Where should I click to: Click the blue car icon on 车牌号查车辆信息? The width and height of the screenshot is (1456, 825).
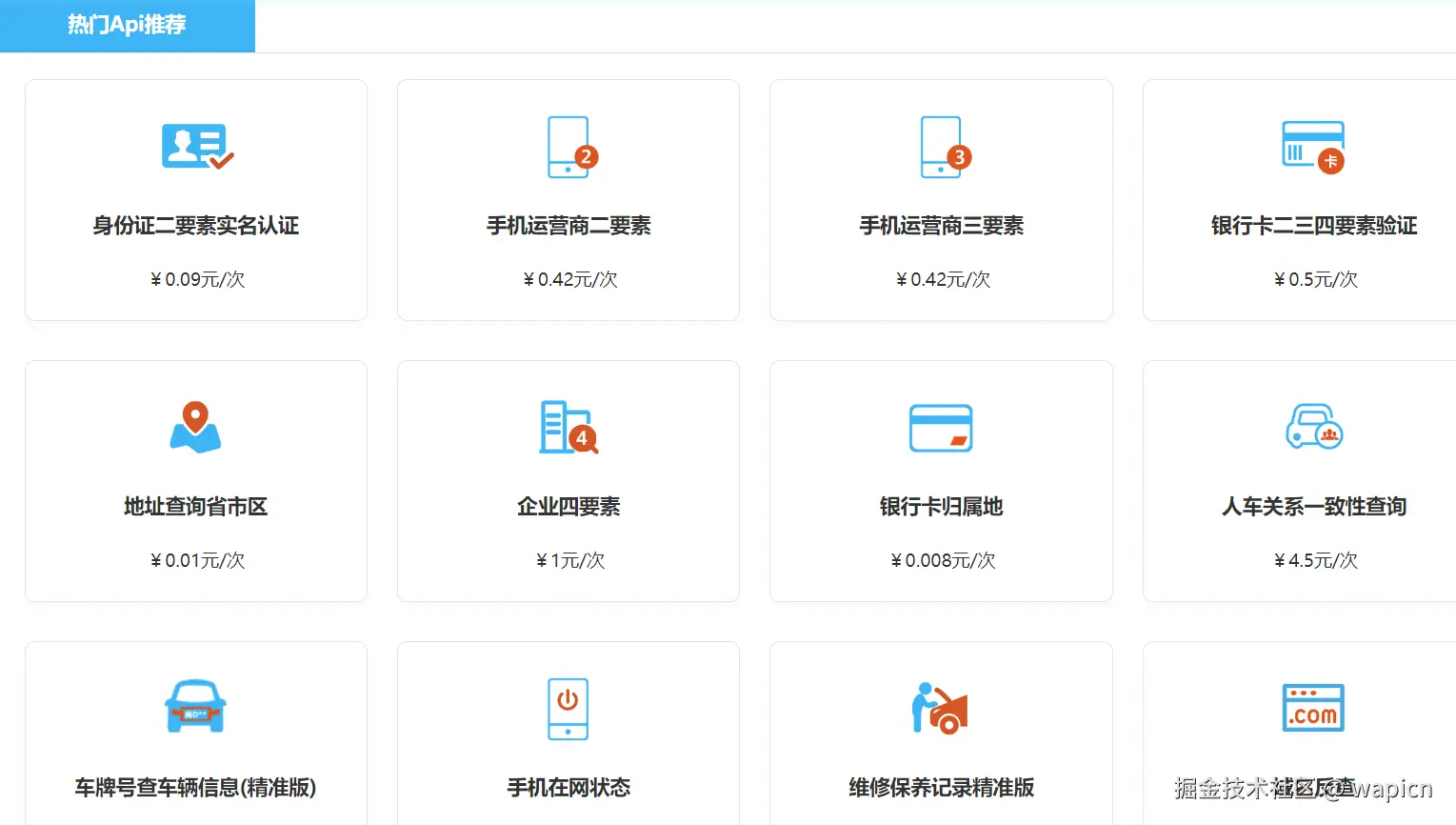tap(196, 708)
